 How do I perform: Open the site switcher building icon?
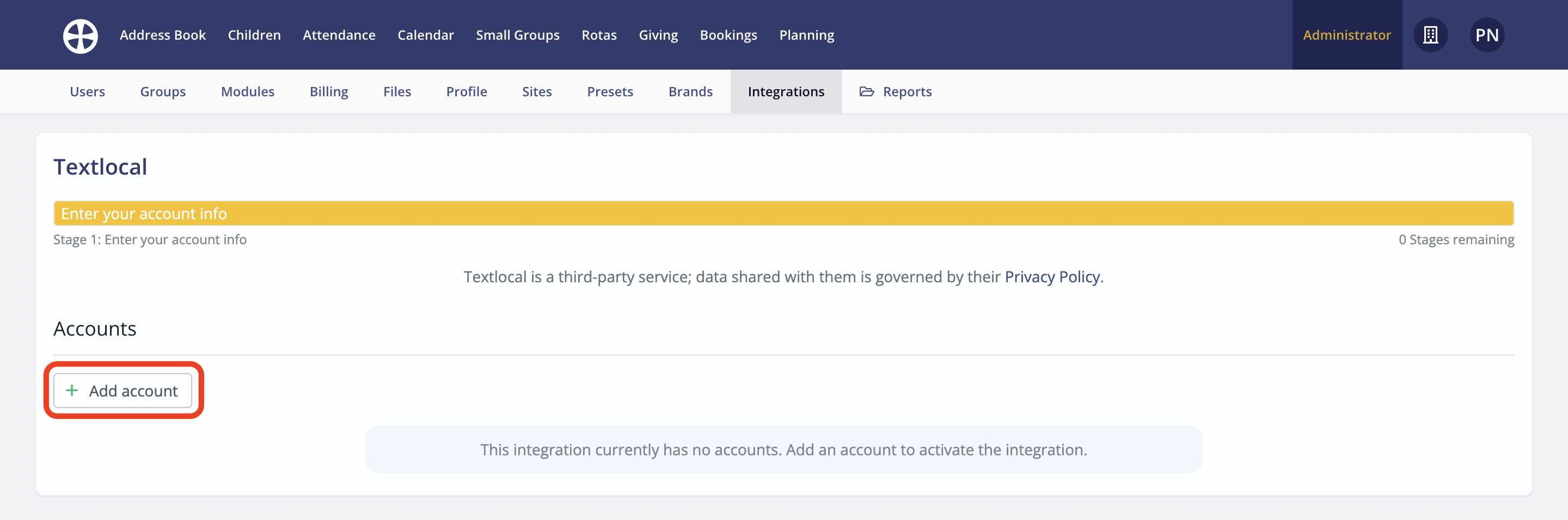click(1430, 35)
